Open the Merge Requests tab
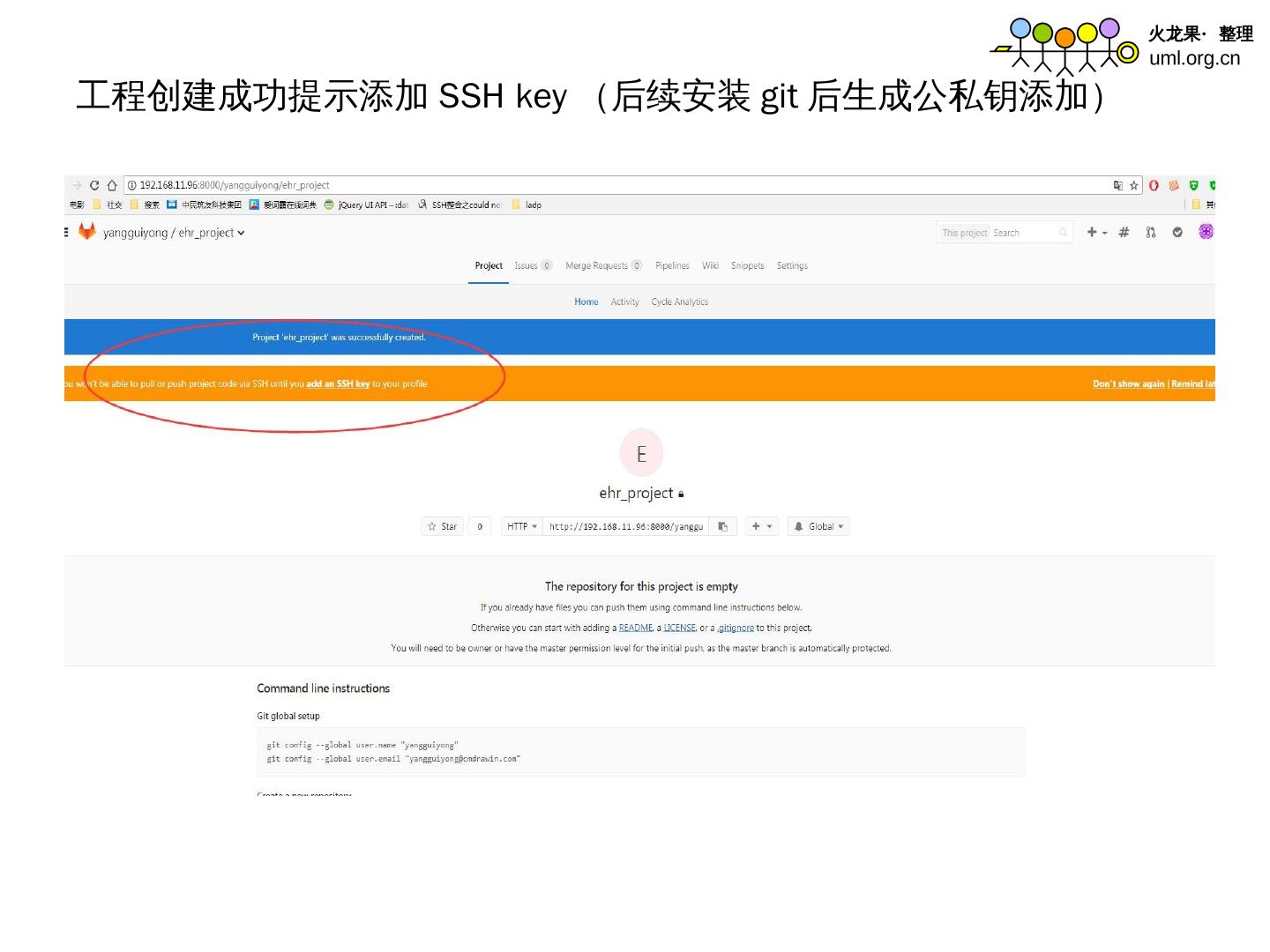 [604, 265]
